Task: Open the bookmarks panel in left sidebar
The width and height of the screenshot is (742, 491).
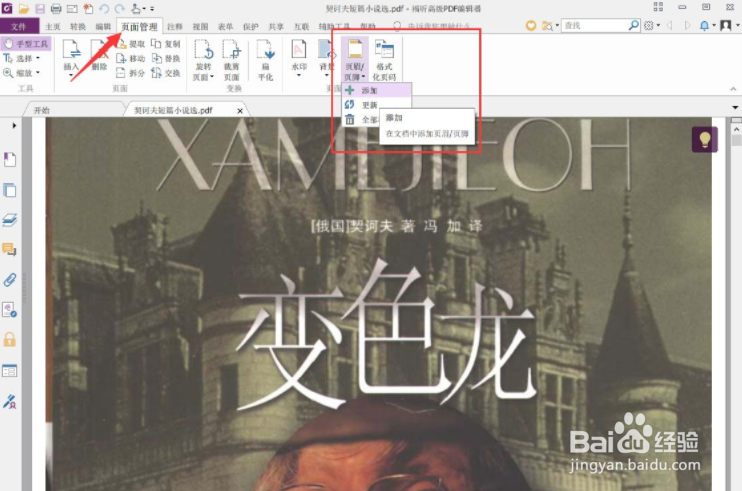Action: (x=9, y=159)
